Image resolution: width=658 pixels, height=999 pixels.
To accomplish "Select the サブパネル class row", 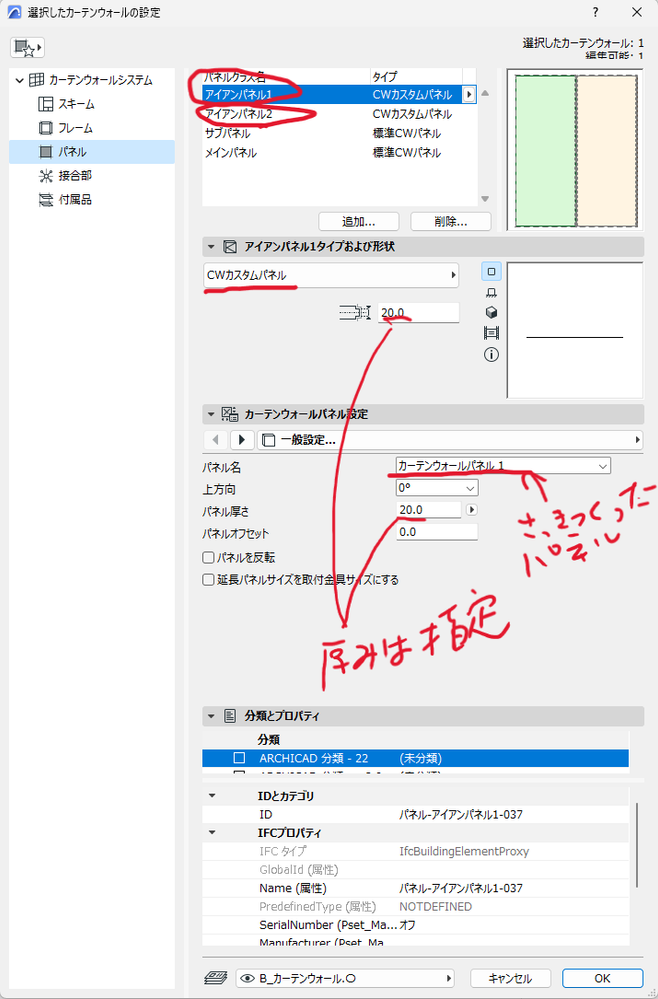I will [339, 133].
